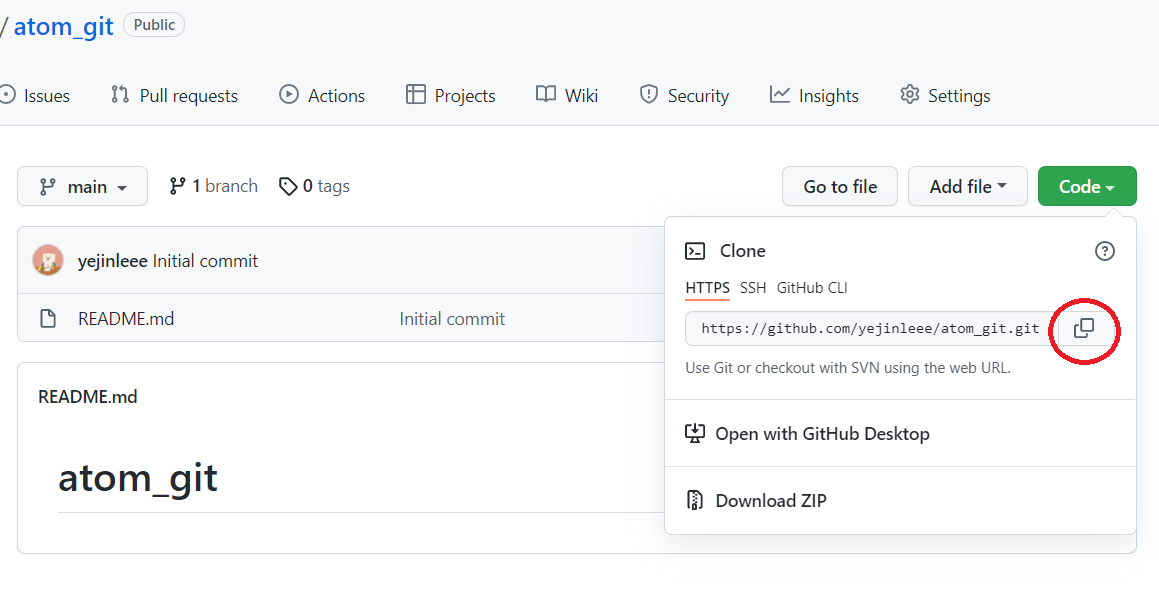Open the repository Settings tab
Screen dimensions: 1159x593
(x=945, y=95)
